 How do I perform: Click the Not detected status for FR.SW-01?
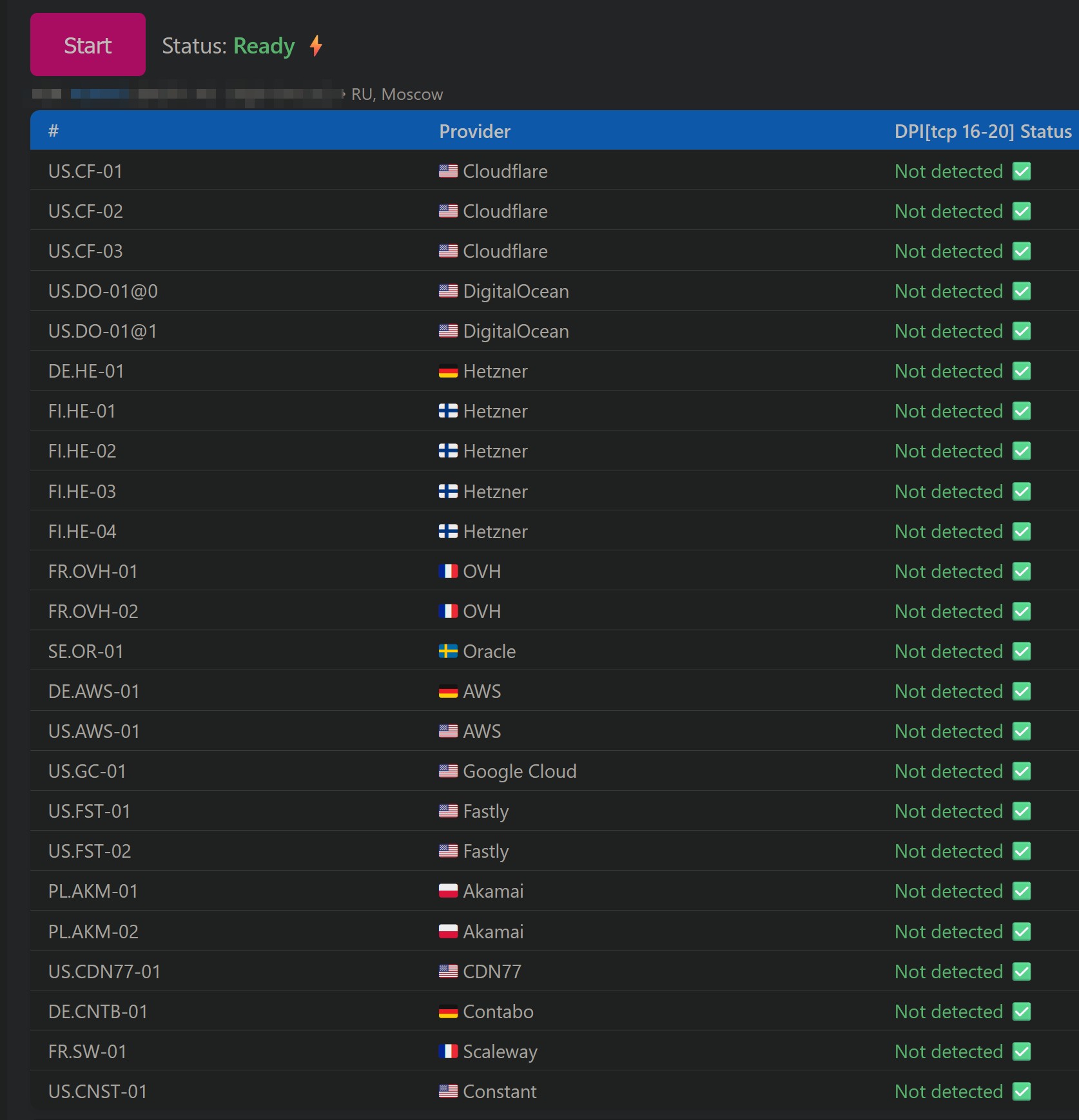click(948, 1052)
